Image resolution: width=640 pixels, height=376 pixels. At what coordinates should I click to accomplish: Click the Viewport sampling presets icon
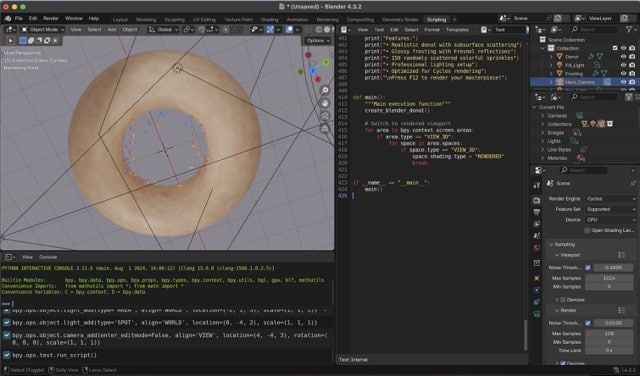pyautogui.click(x=621, y=255)
